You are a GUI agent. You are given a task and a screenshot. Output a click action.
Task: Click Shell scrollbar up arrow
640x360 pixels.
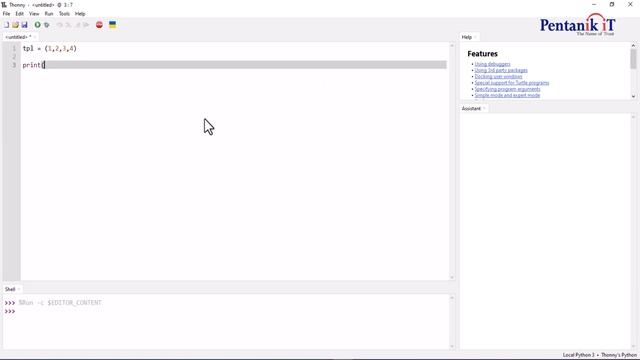click(x=452, y=298)
